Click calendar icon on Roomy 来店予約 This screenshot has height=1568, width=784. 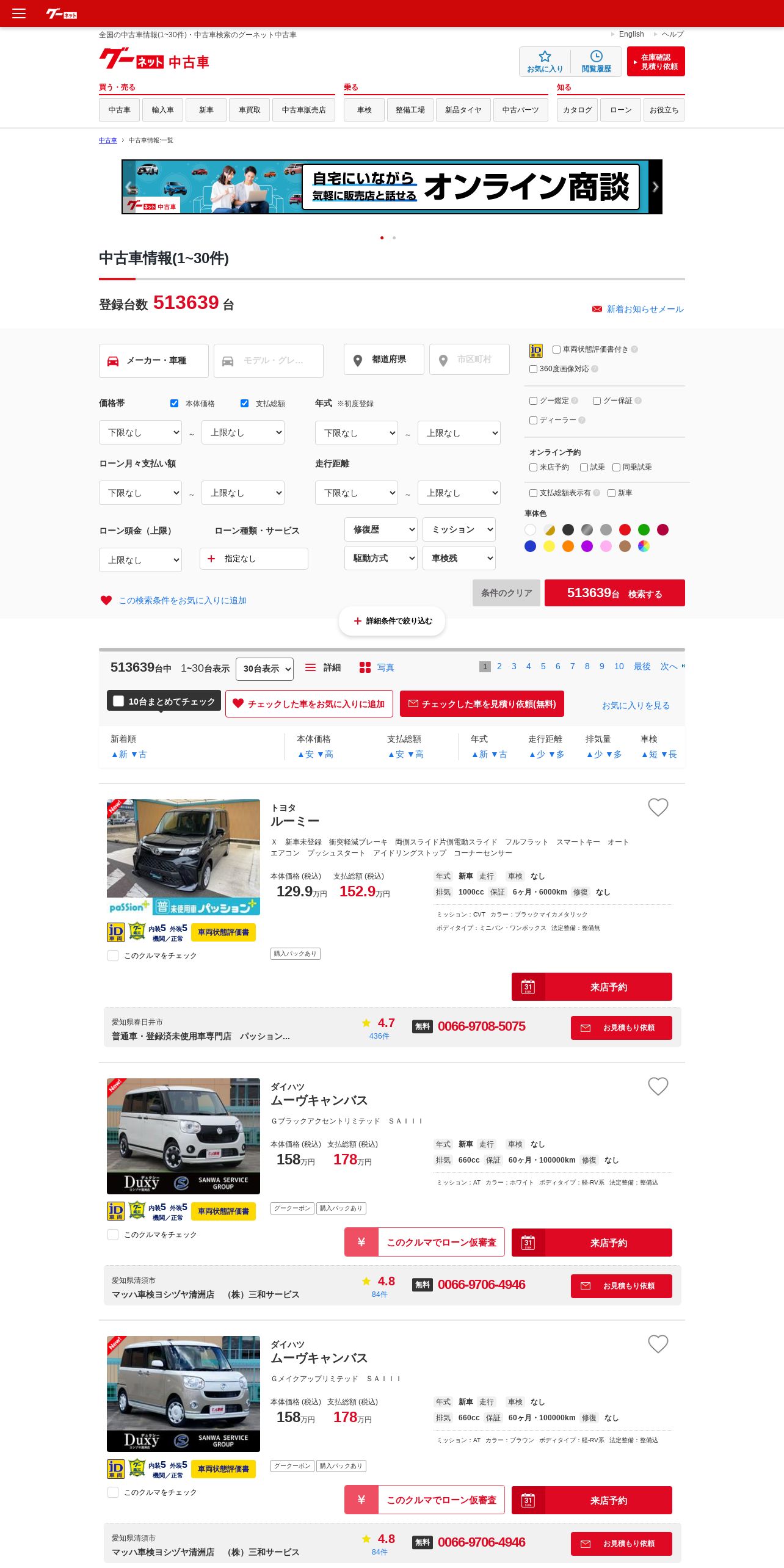[x=528, y=987]
